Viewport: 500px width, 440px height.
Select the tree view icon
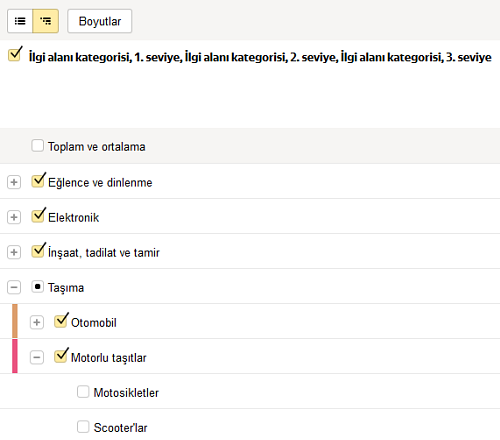coord(46,21)
